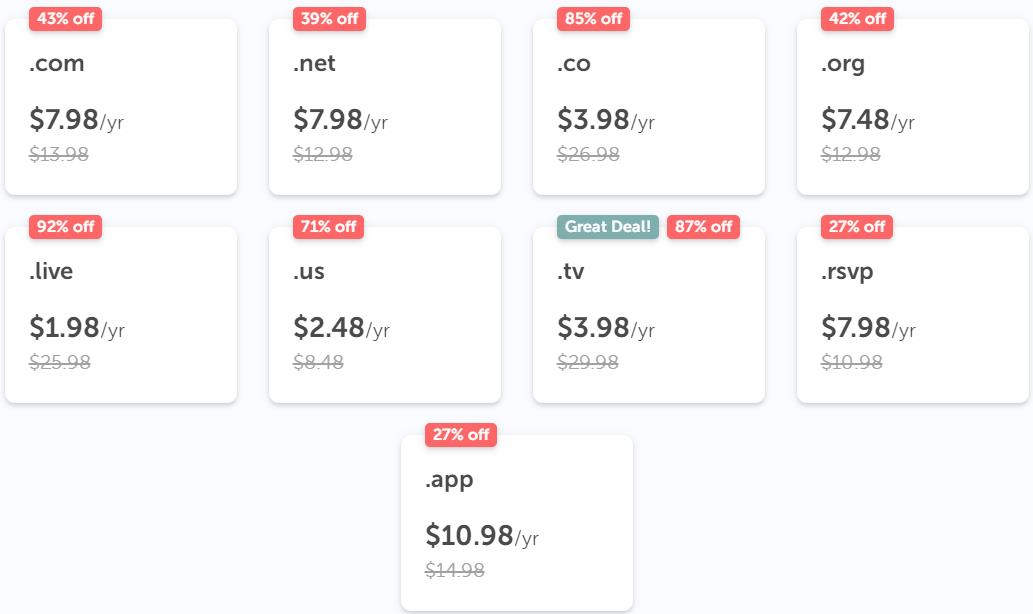This screenshot has width=1033, height=614.
Task: Click the crossed-out $26.98 price
Action: [588, 155]
